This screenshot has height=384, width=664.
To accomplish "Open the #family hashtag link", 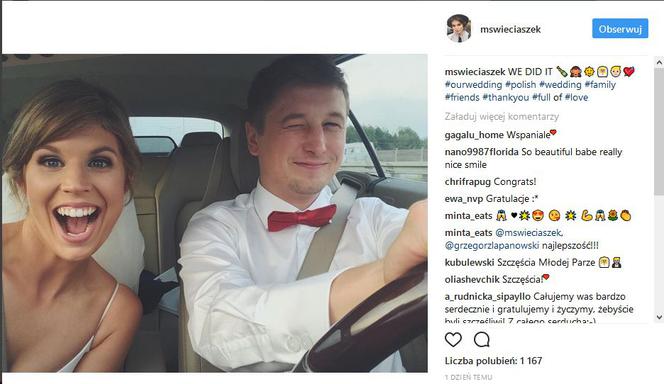I will point(600,85).
